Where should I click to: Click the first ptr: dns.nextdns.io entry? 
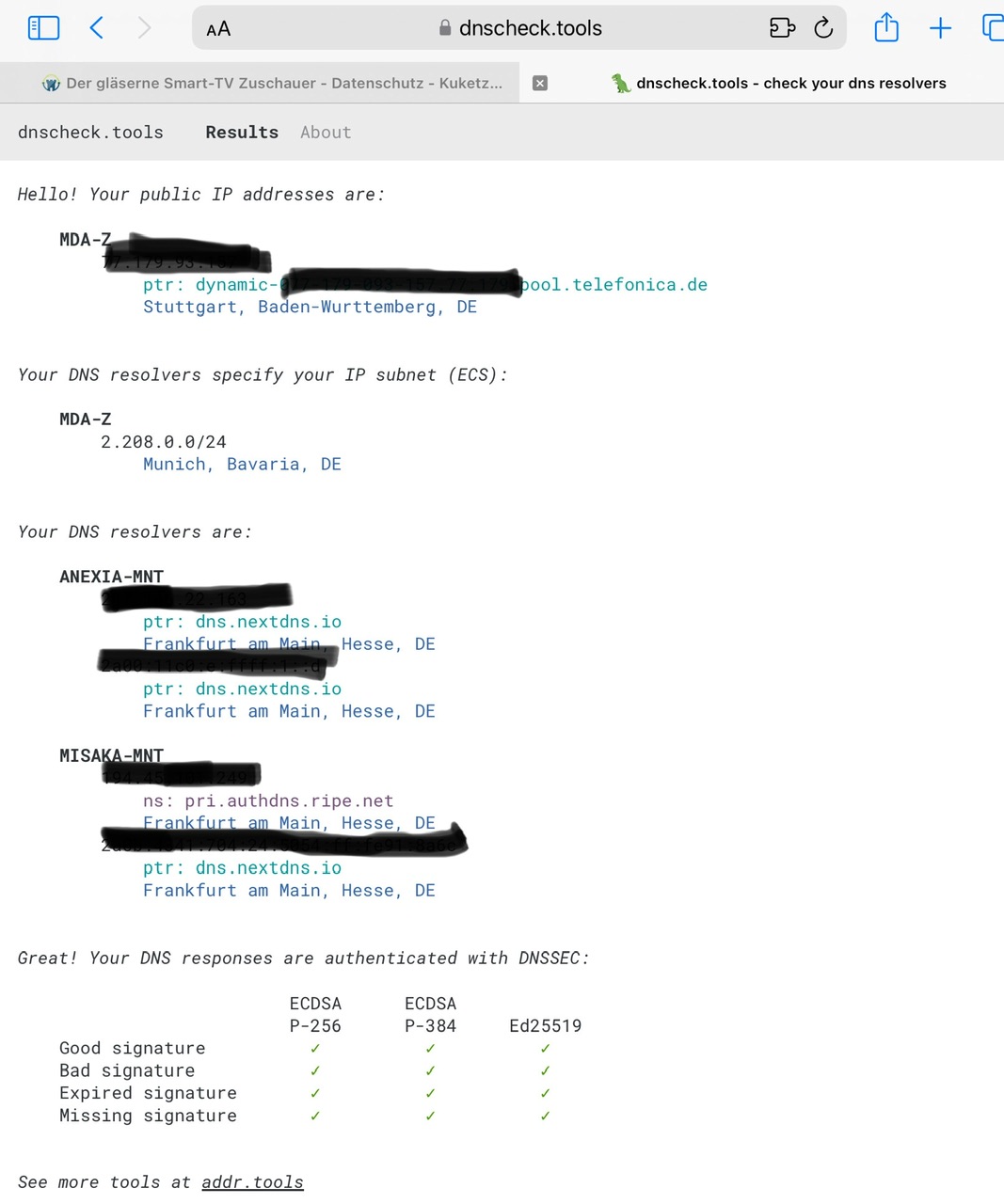click(242, 622)
